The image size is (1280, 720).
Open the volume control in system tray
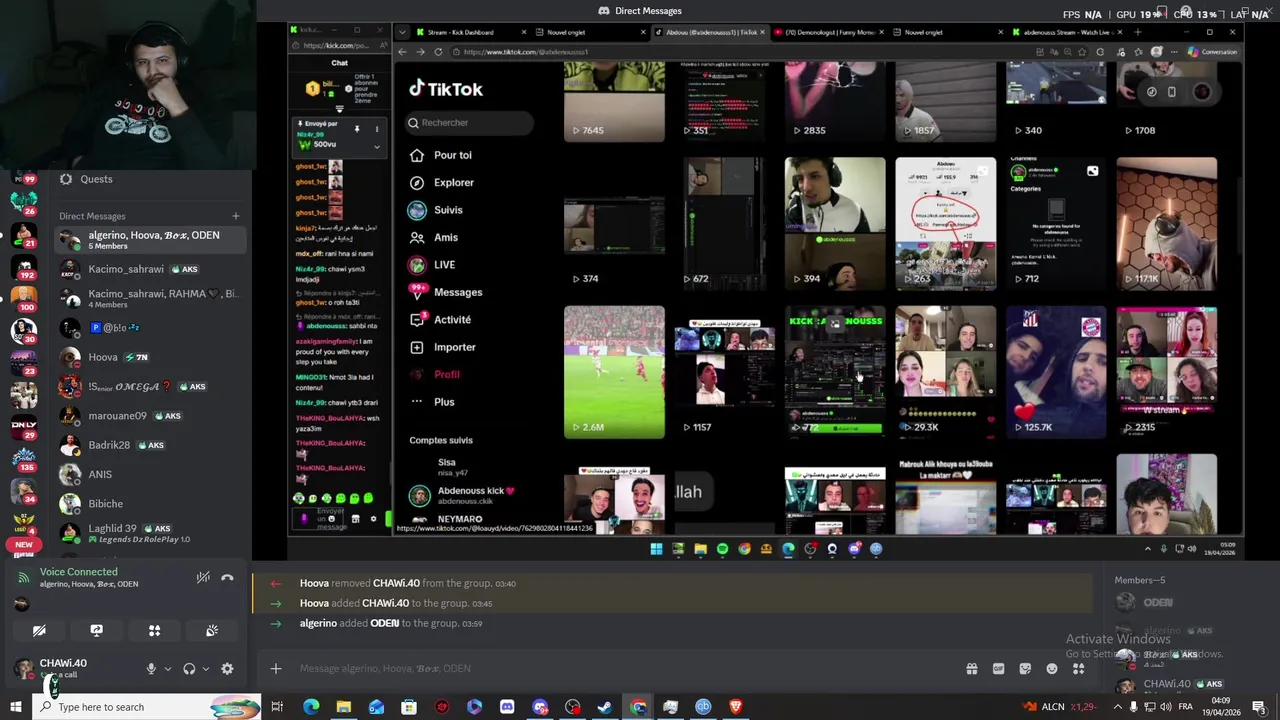coord(1166,707)
